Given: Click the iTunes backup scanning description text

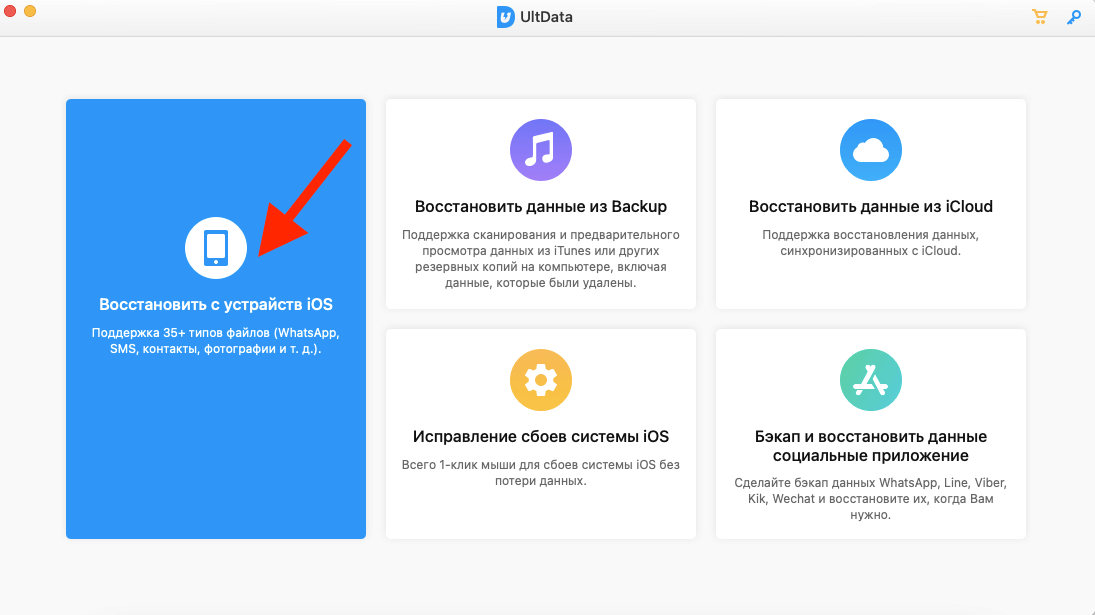Looking at the screenshot, I should pos(541,259).
